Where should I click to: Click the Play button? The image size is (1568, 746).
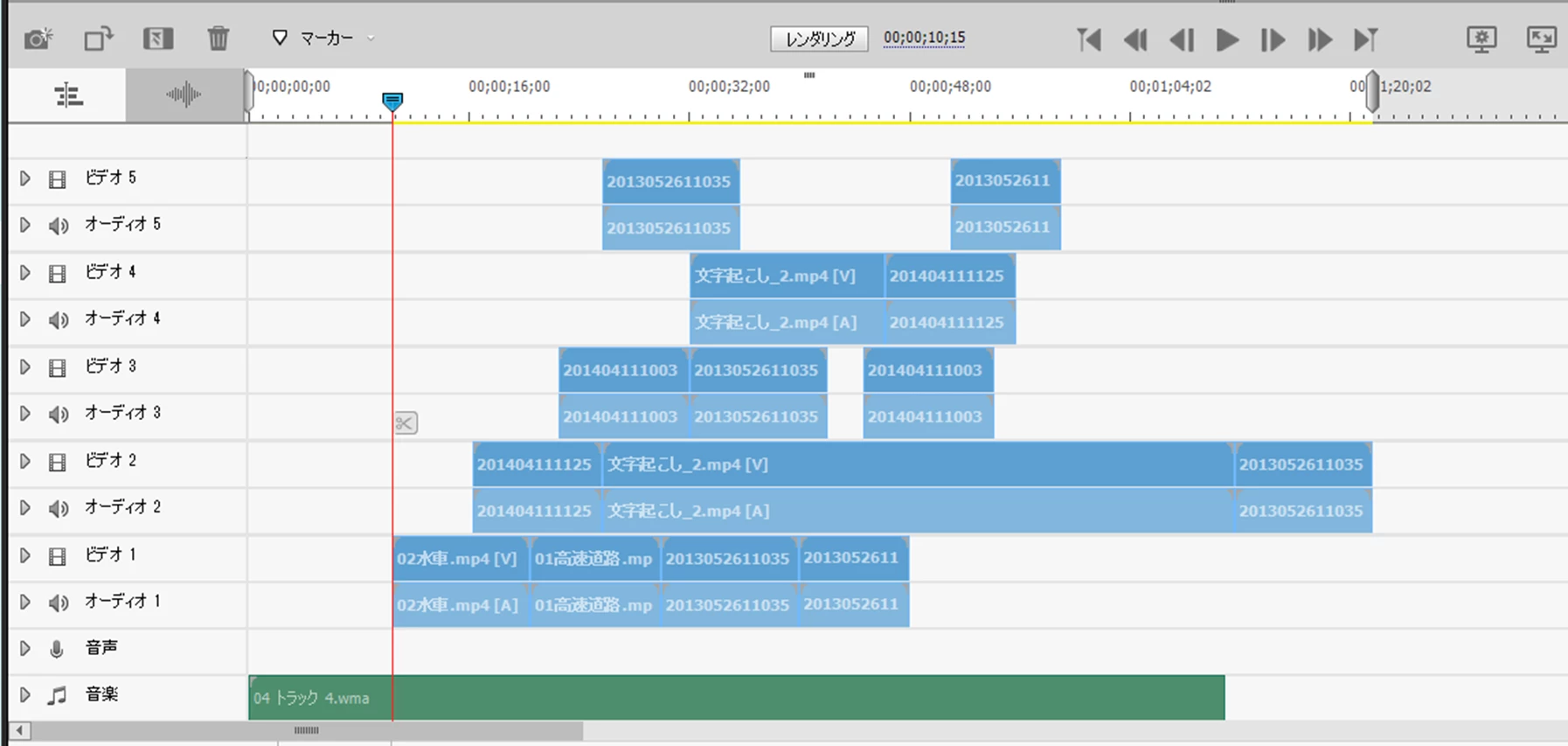1227,39
